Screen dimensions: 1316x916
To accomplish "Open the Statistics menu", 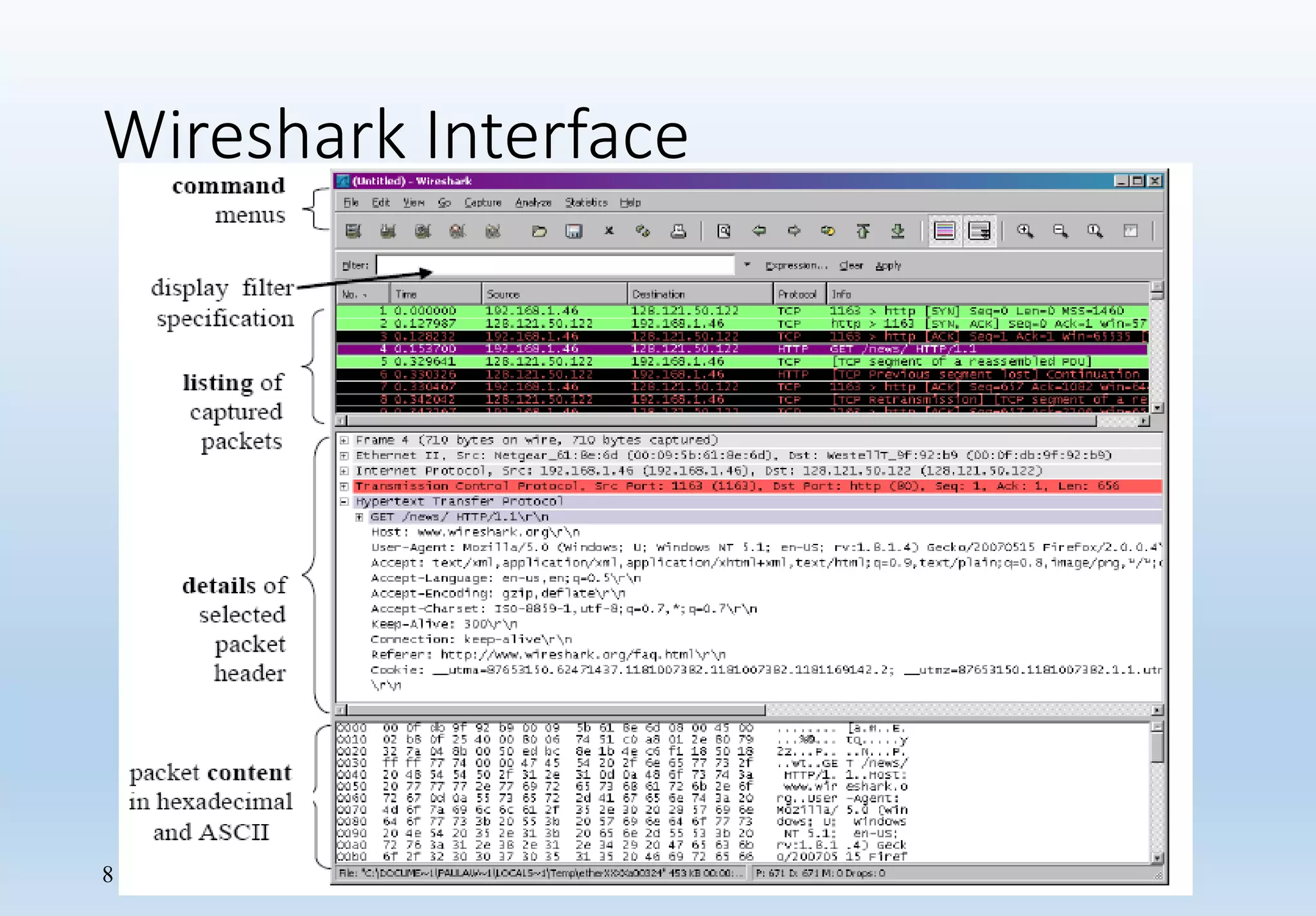I will coord(586,202).
